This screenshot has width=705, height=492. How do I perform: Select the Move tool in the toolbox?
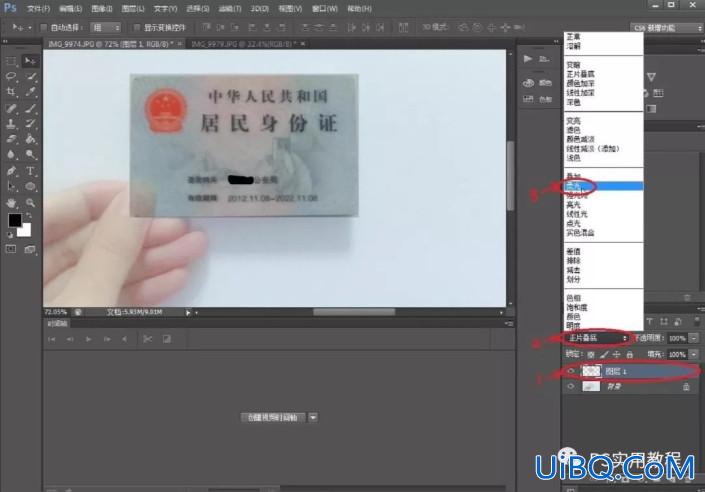point(30,61)
